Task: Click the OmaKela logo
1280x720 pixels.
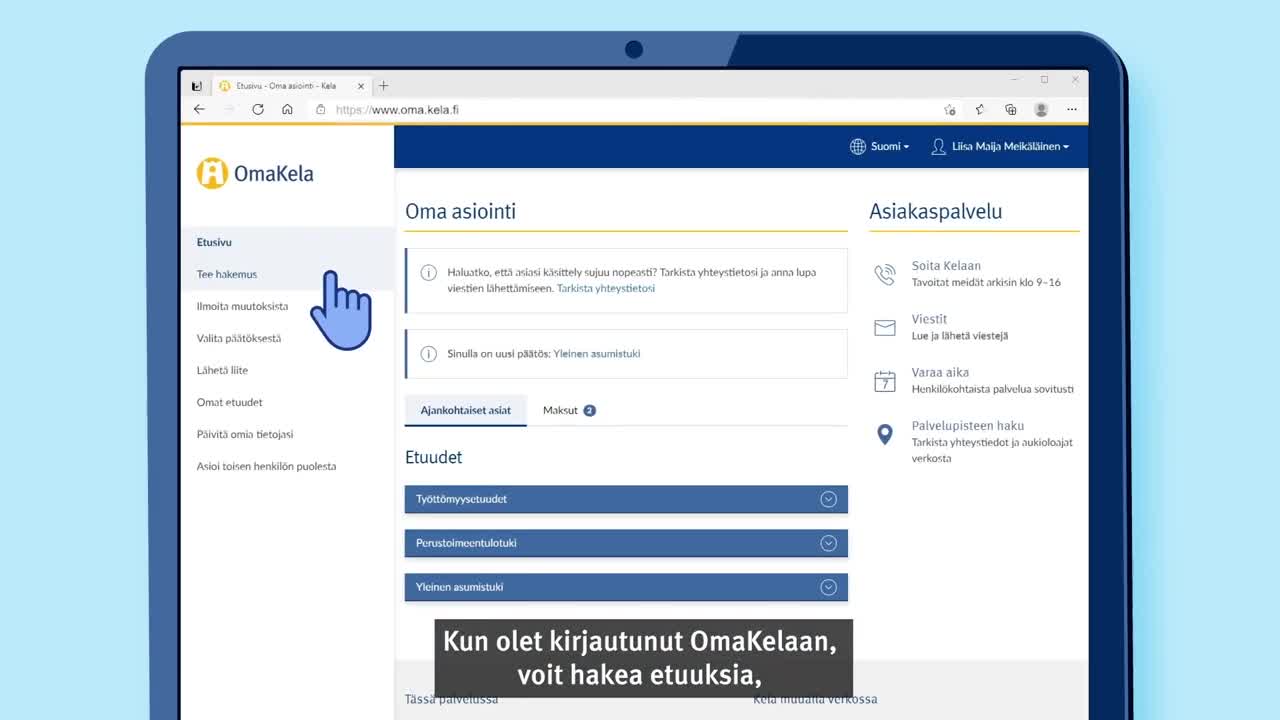Action: 255,172
